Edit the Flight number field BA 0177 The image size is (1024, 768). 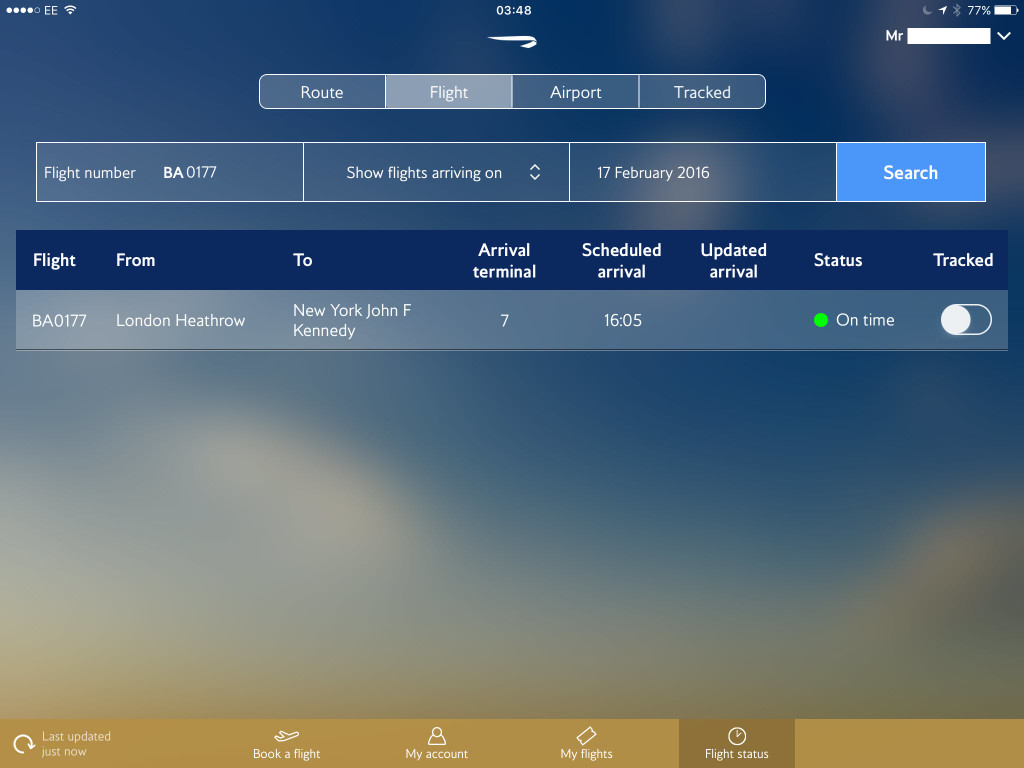click(170, 172)
